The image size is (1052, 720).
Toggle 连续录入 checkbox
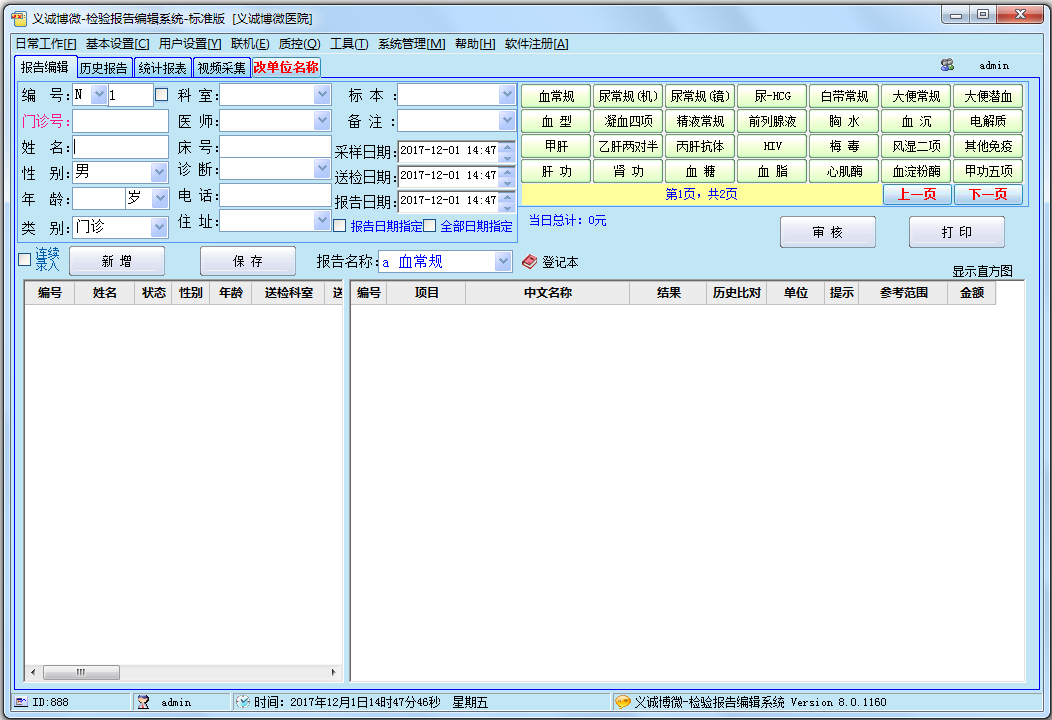(25, 260)
